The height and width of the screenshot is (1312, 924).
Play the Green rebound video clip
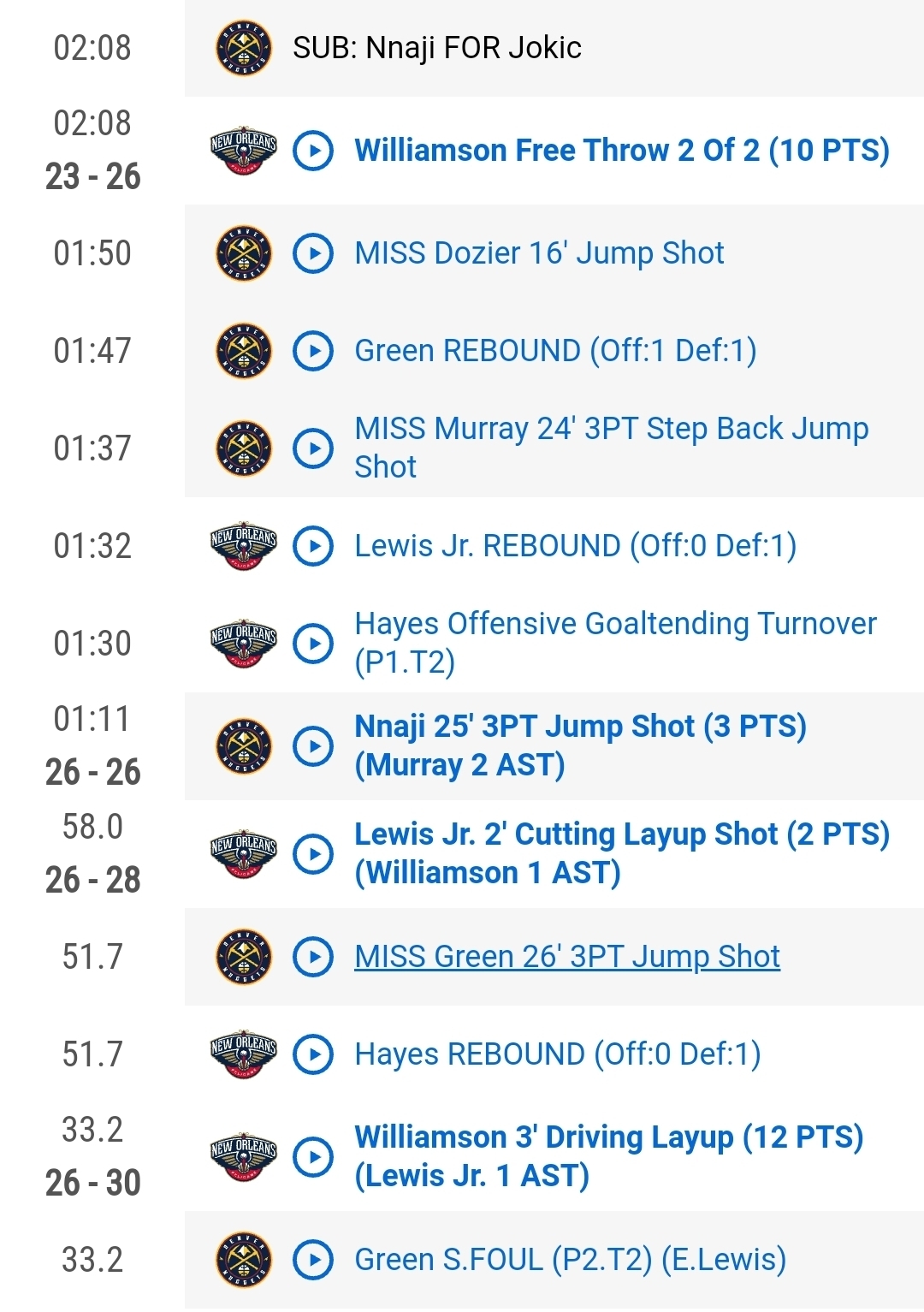[x=313, y=351]
